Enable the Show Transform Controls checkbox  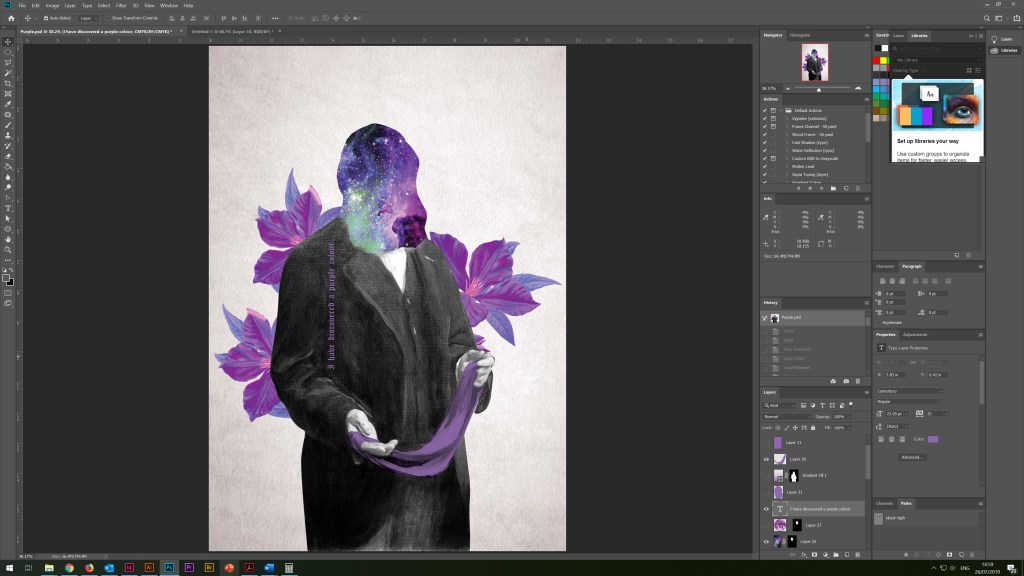pyautogui.click(x=109, y=18)
